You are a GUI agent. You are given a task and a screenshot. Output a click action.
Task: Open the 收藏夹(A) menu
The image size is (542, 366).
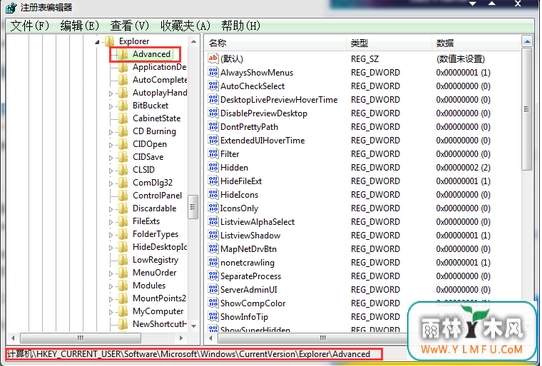click(x=185, y=26)
